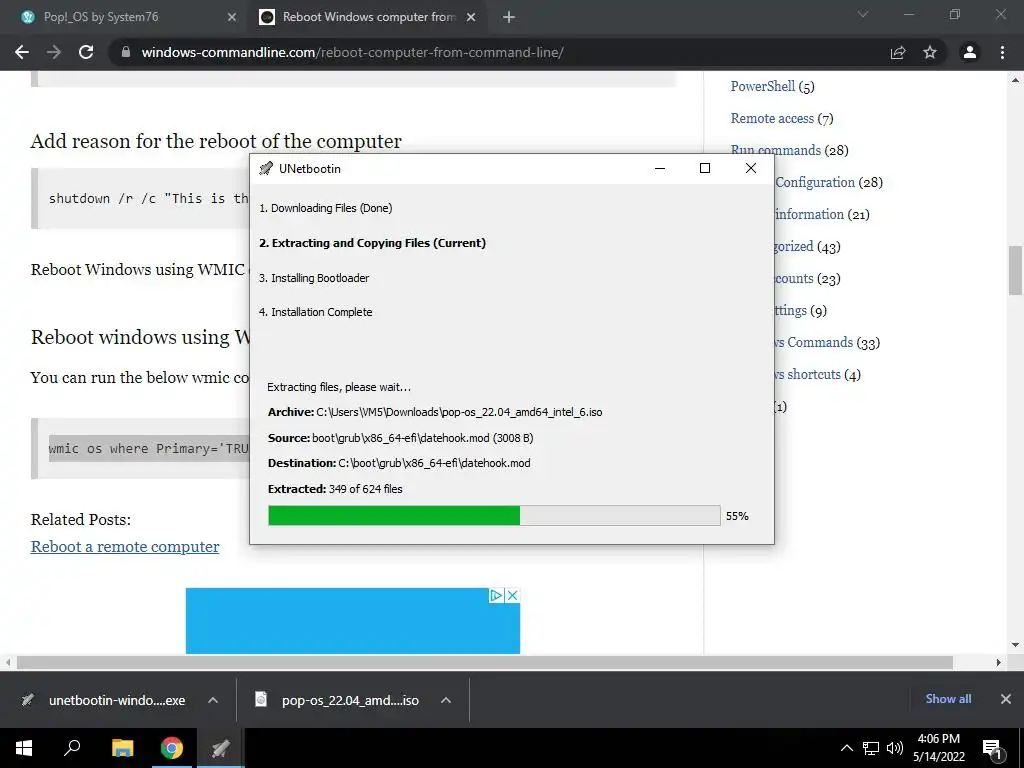Click 'Extracted: 349 of 624 files' text
This screenshot has width=1024, height=768.
(x=335, y=488)
